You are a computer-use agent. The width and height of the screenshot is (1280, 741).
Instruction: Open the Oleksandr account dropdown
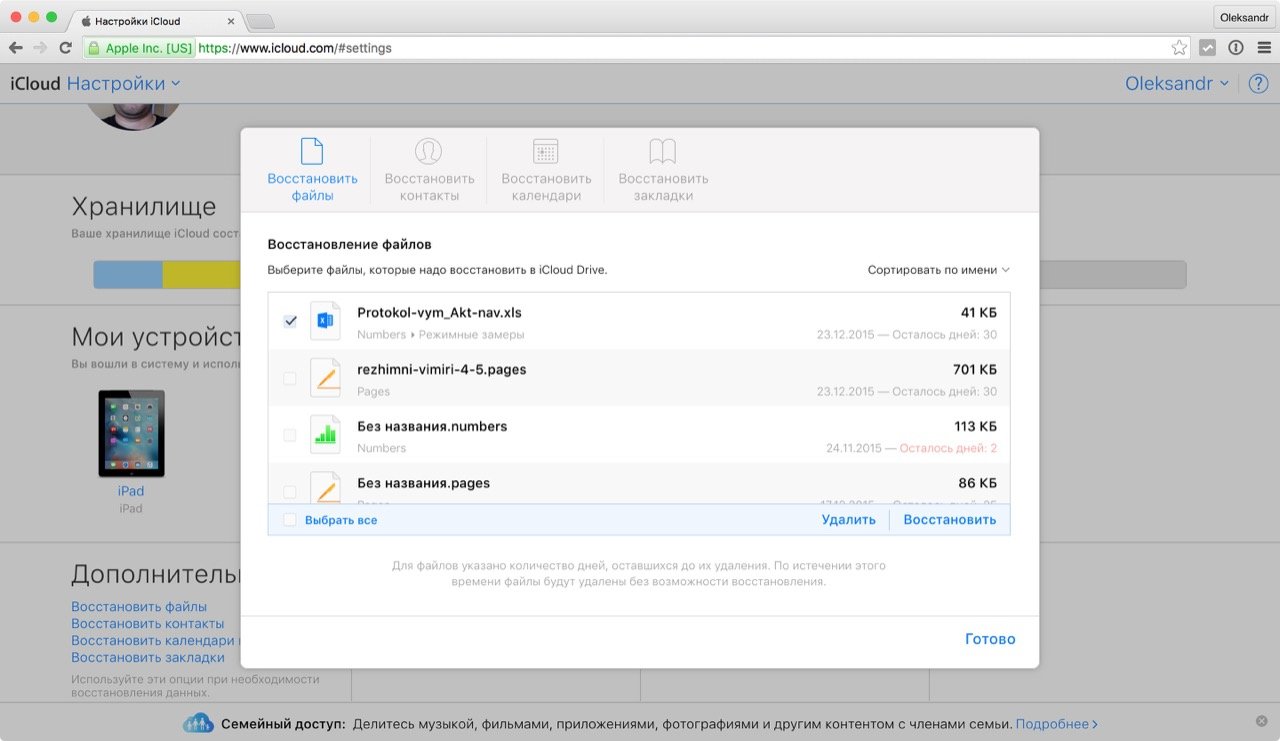pyautogui.click(x=1177, y=84)
